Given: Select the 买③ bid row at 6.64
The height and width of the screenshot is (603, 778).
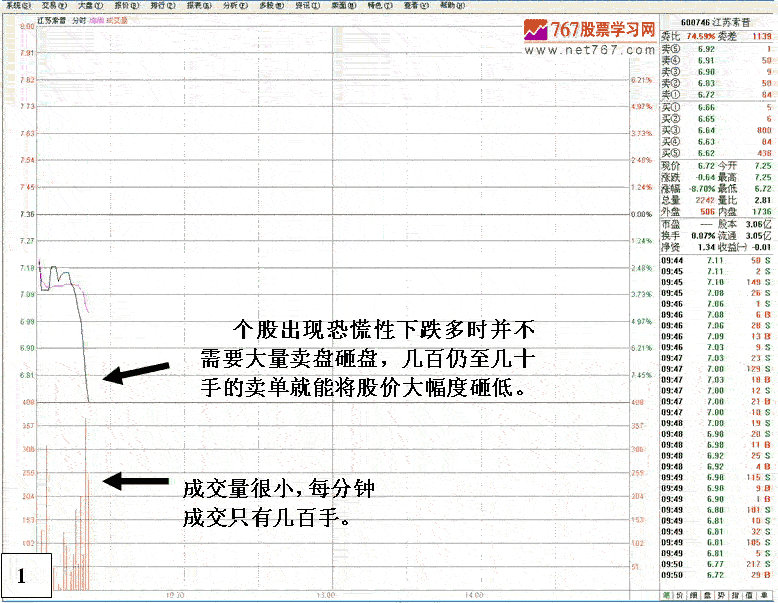Looking at the screenshot, I should [x=717, y=129].
